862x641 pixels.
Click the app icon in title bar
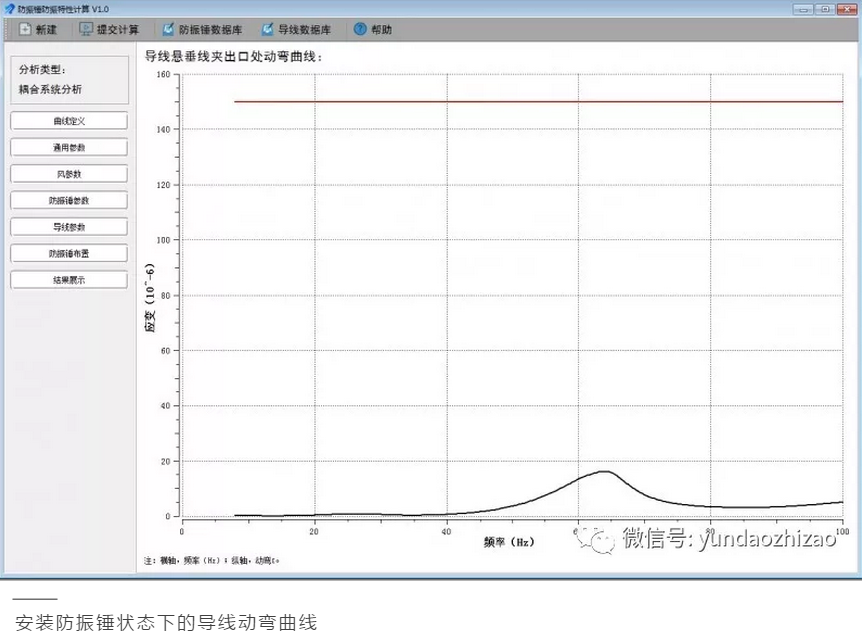(x=9, y=9)
